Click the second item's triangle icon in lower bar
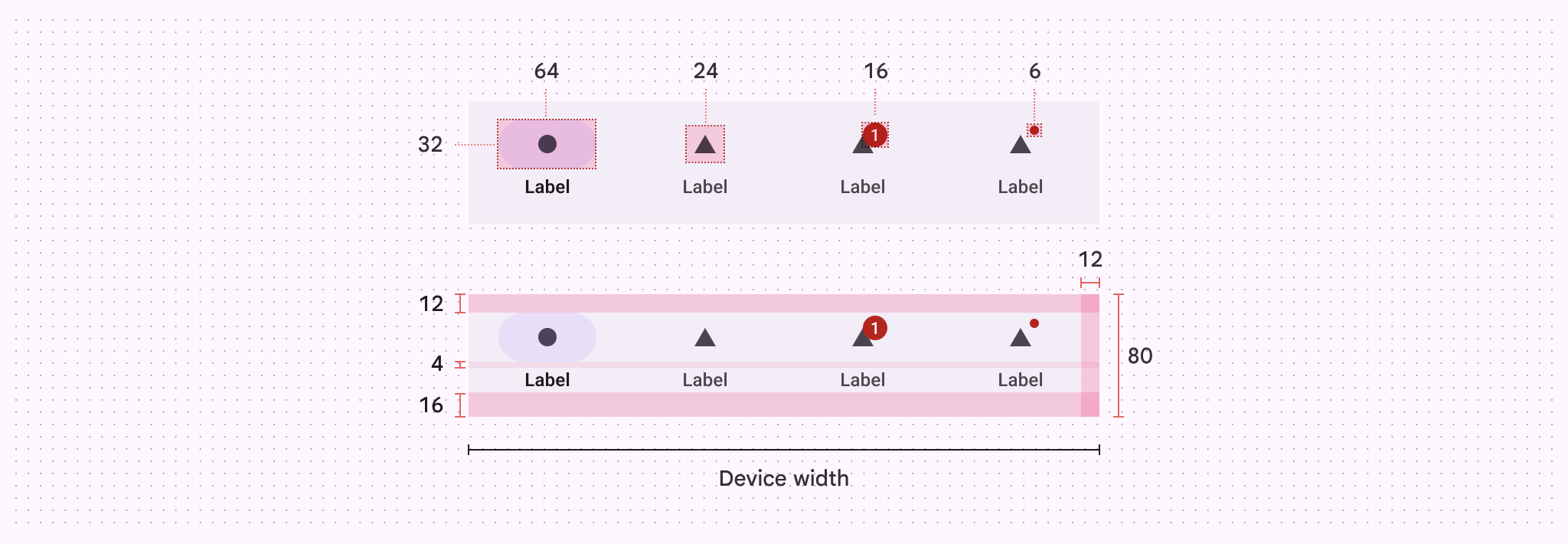Viewport: 1568px width, 544px height. [704, 338]
